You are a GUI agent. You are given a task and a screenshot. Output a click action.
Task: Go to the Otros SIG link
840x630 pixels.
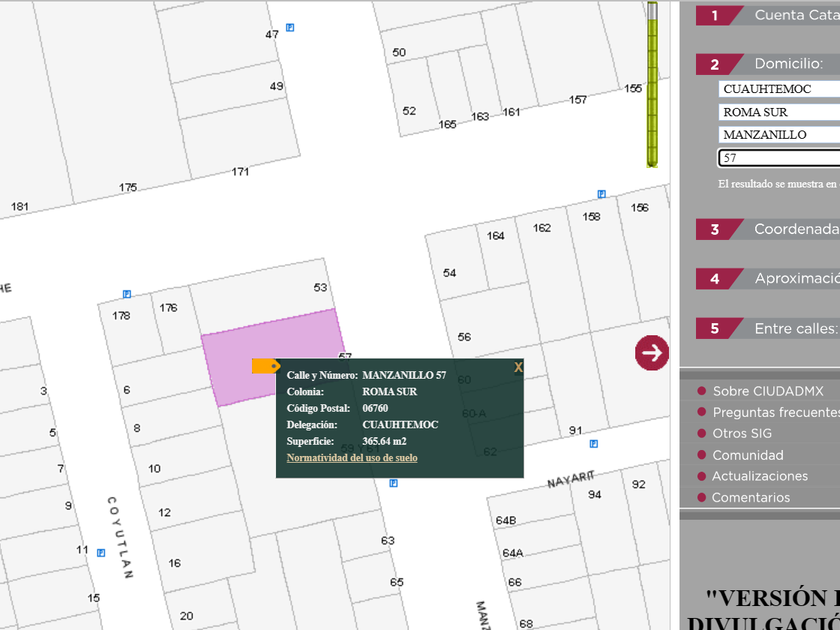point(741,434)
